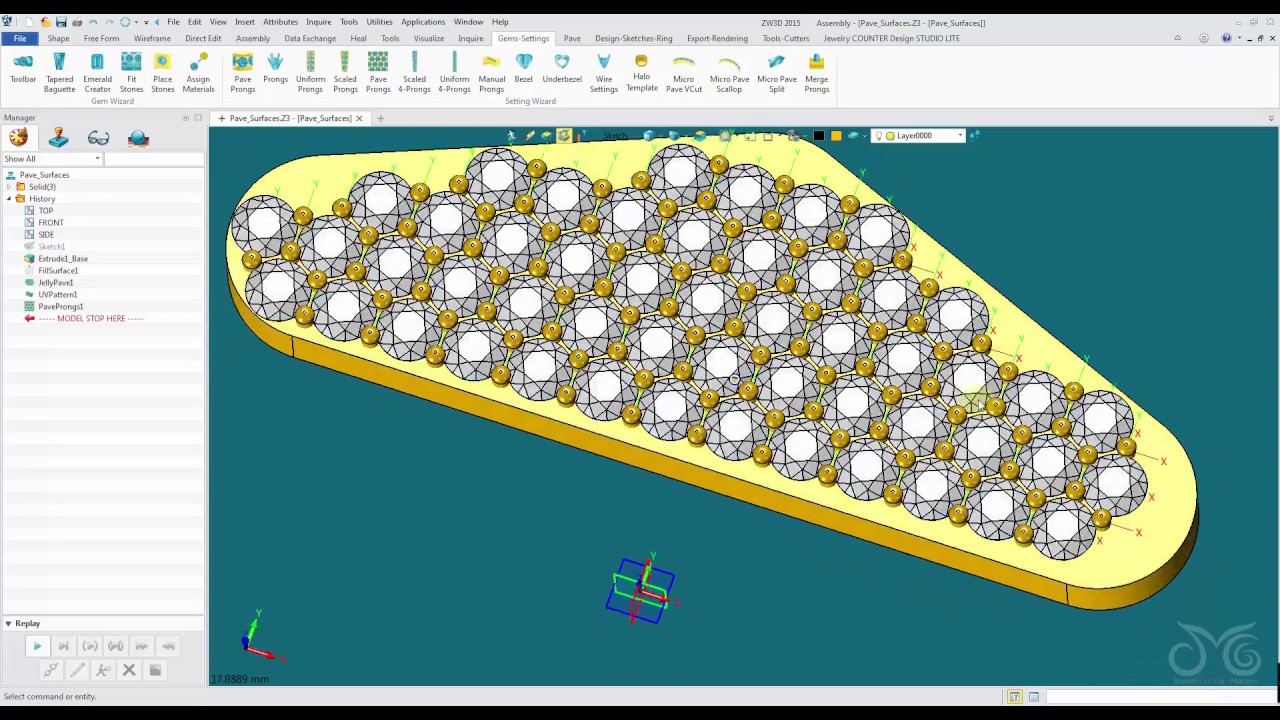Collapse the Replay panel
The width and height of the screenshot is (1280, 720).
[8, 624]
